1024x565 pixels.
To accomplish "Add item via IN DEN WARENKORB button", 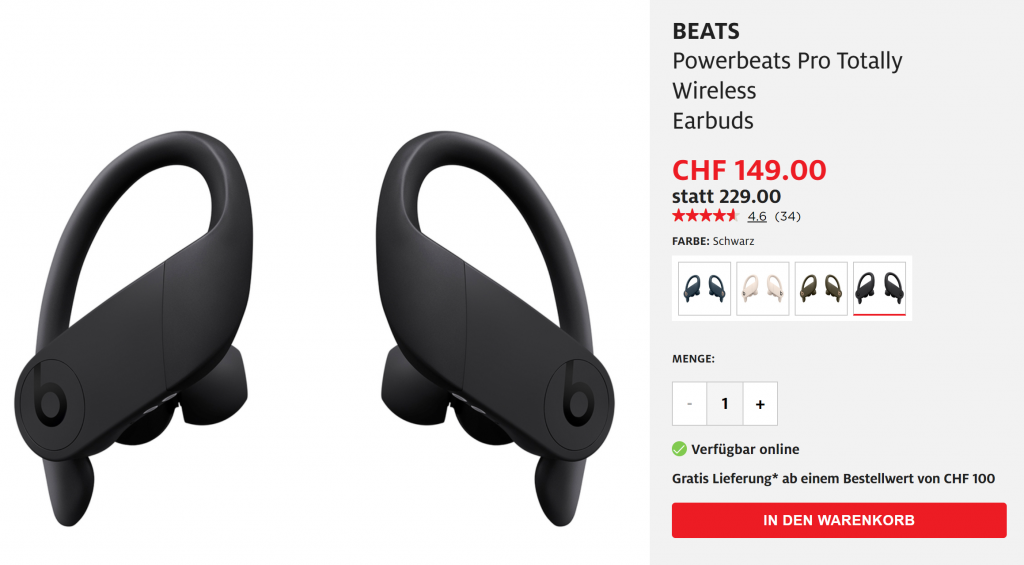I will [x=839, y=520].
